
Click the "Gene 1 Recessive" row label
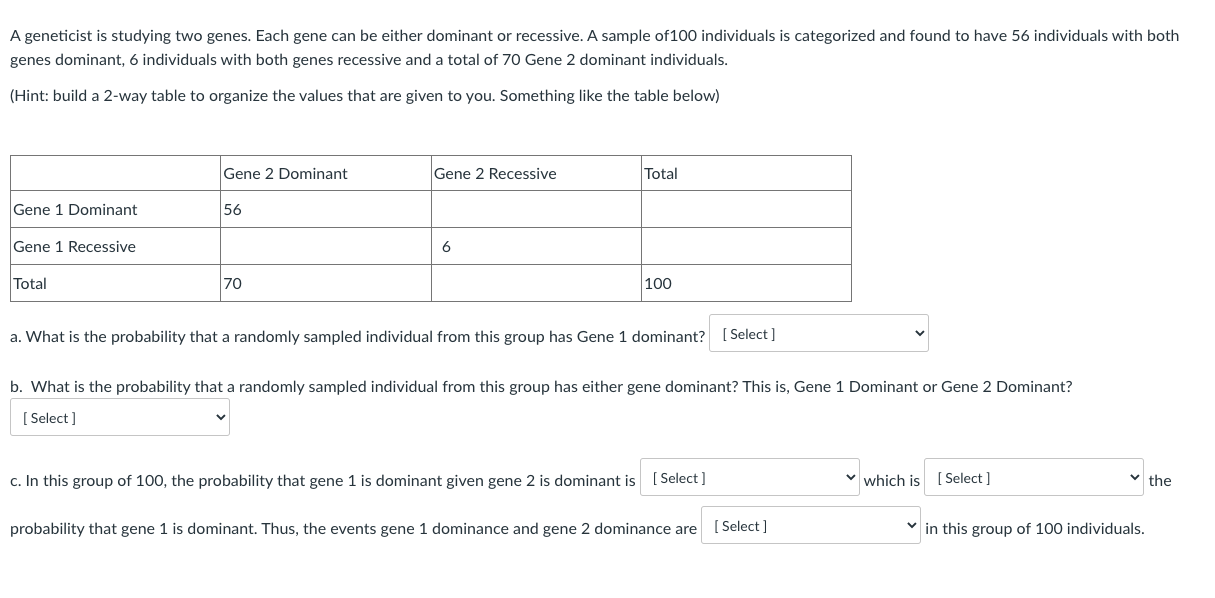tap(116, 246)
